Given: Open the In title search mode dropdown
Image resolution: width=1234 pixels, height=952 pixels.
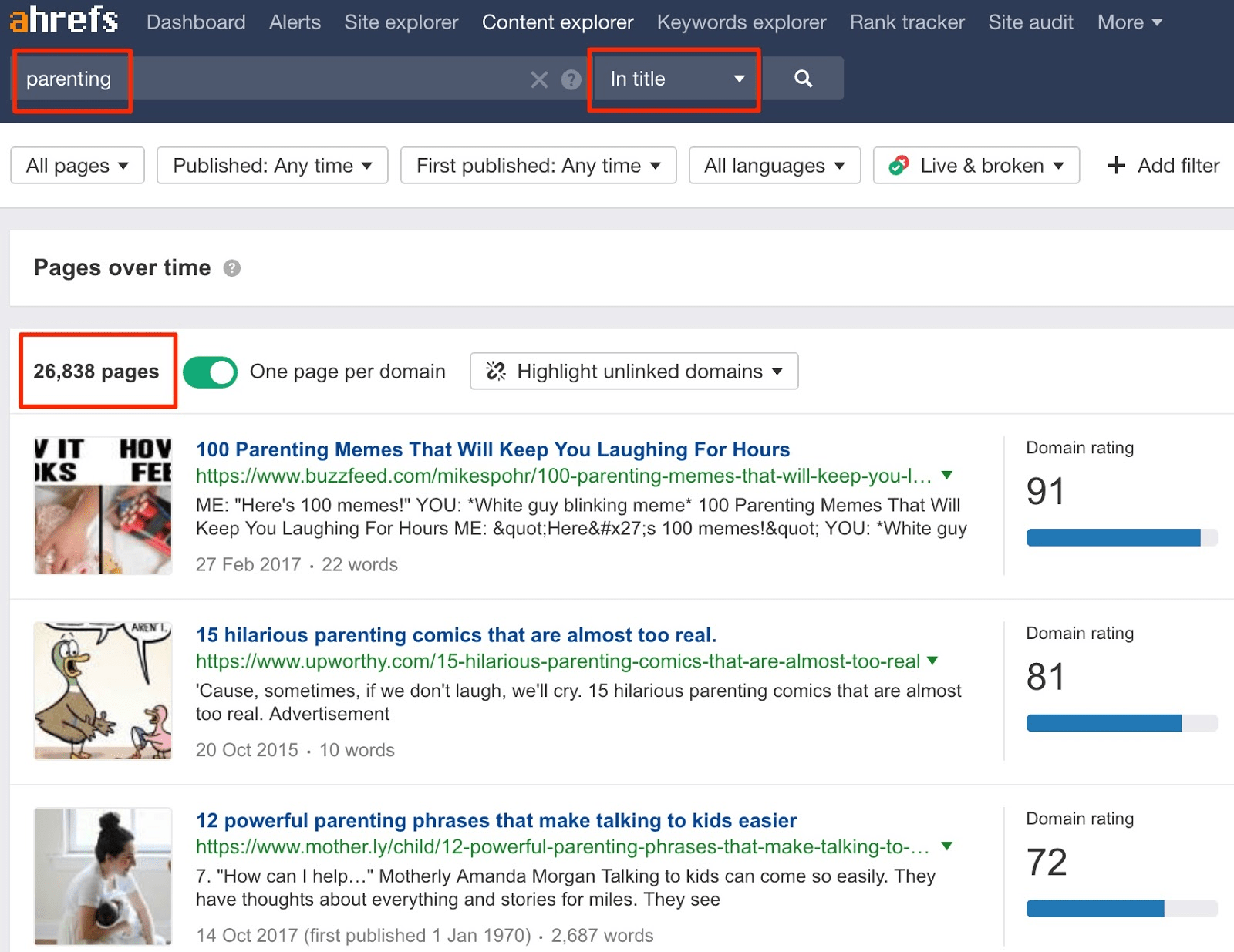Looking at the screenshot, I should pos(675,79).
